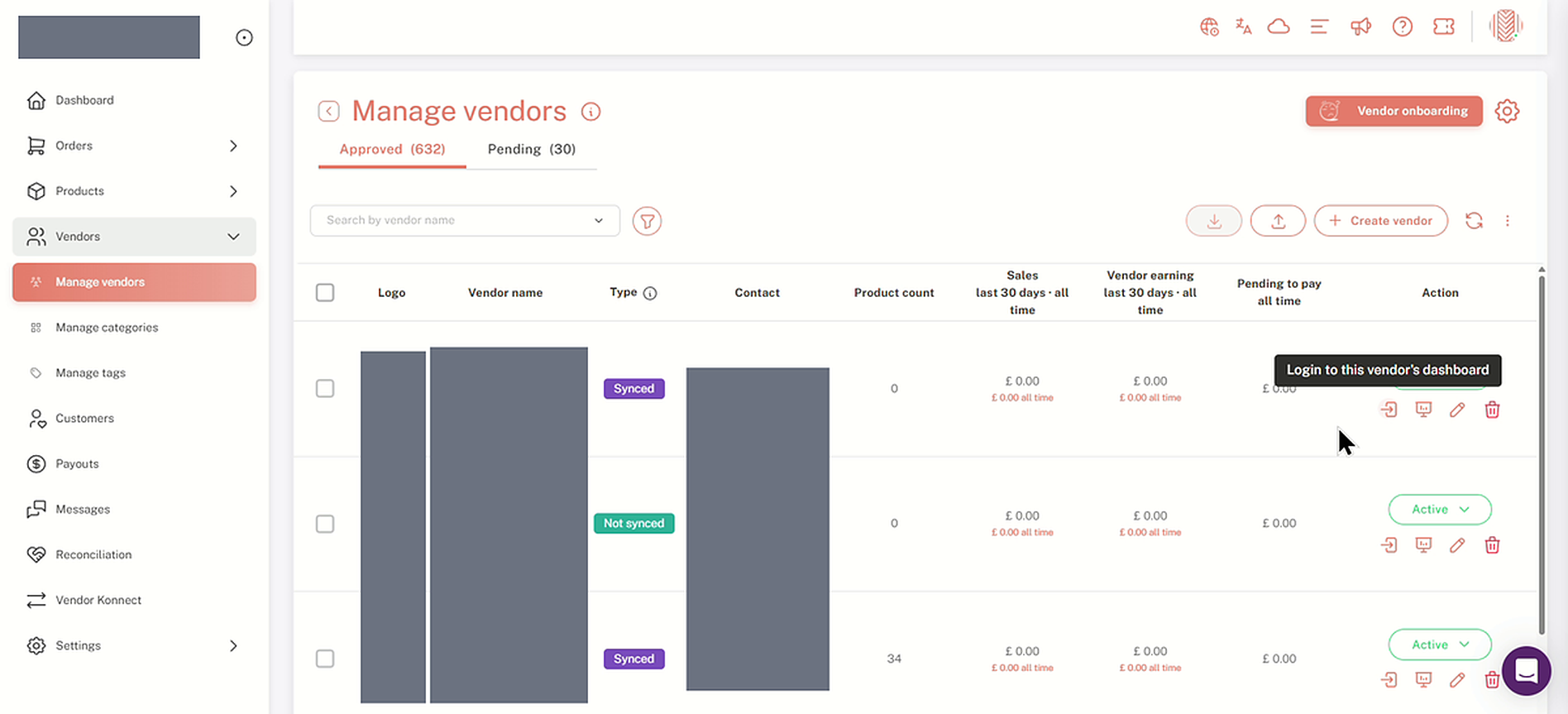Open the user avatar profile menu
The height and width of the screenshot is (714, 1568).
(1506, 26)
